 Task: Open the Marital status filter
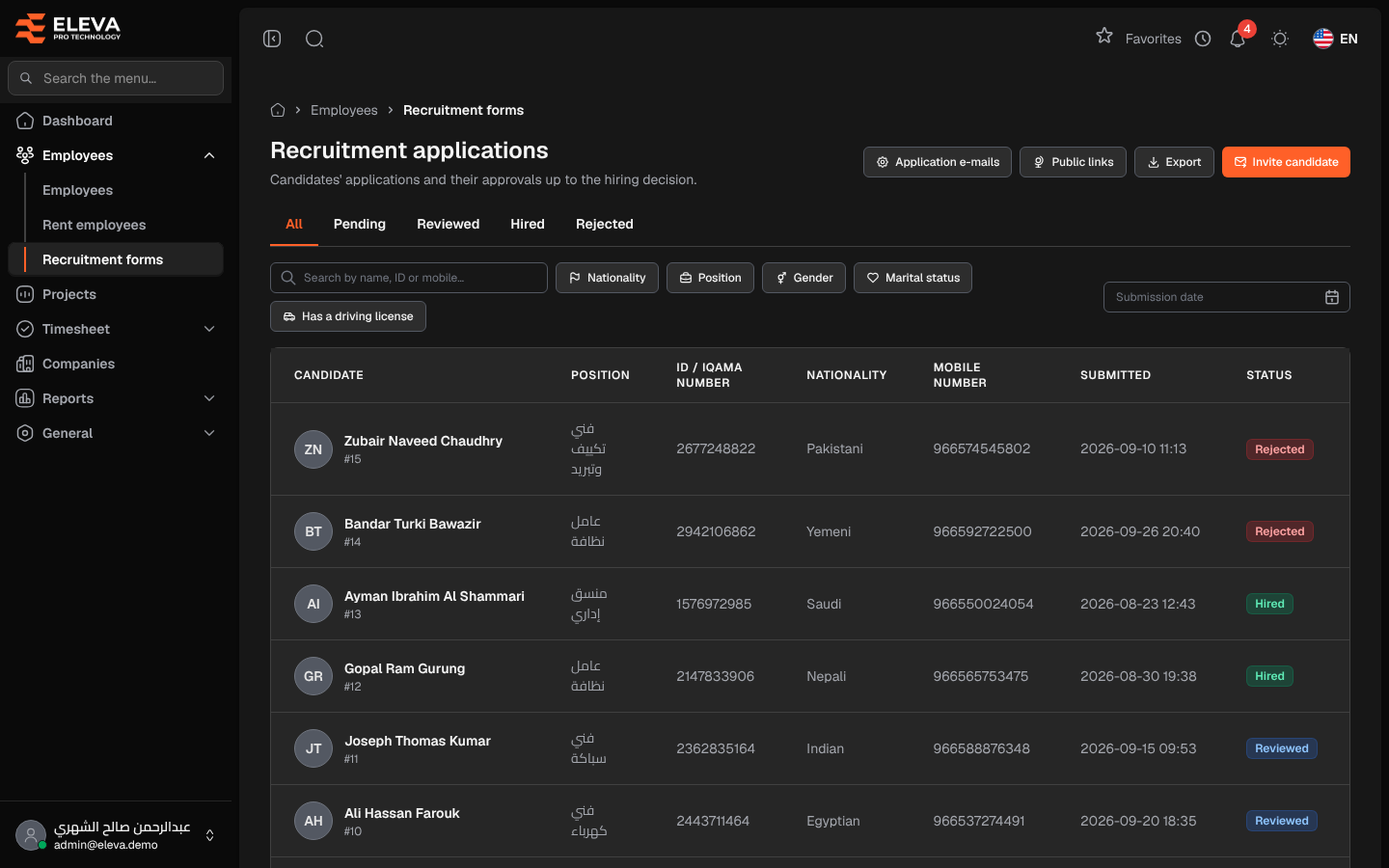912,278
